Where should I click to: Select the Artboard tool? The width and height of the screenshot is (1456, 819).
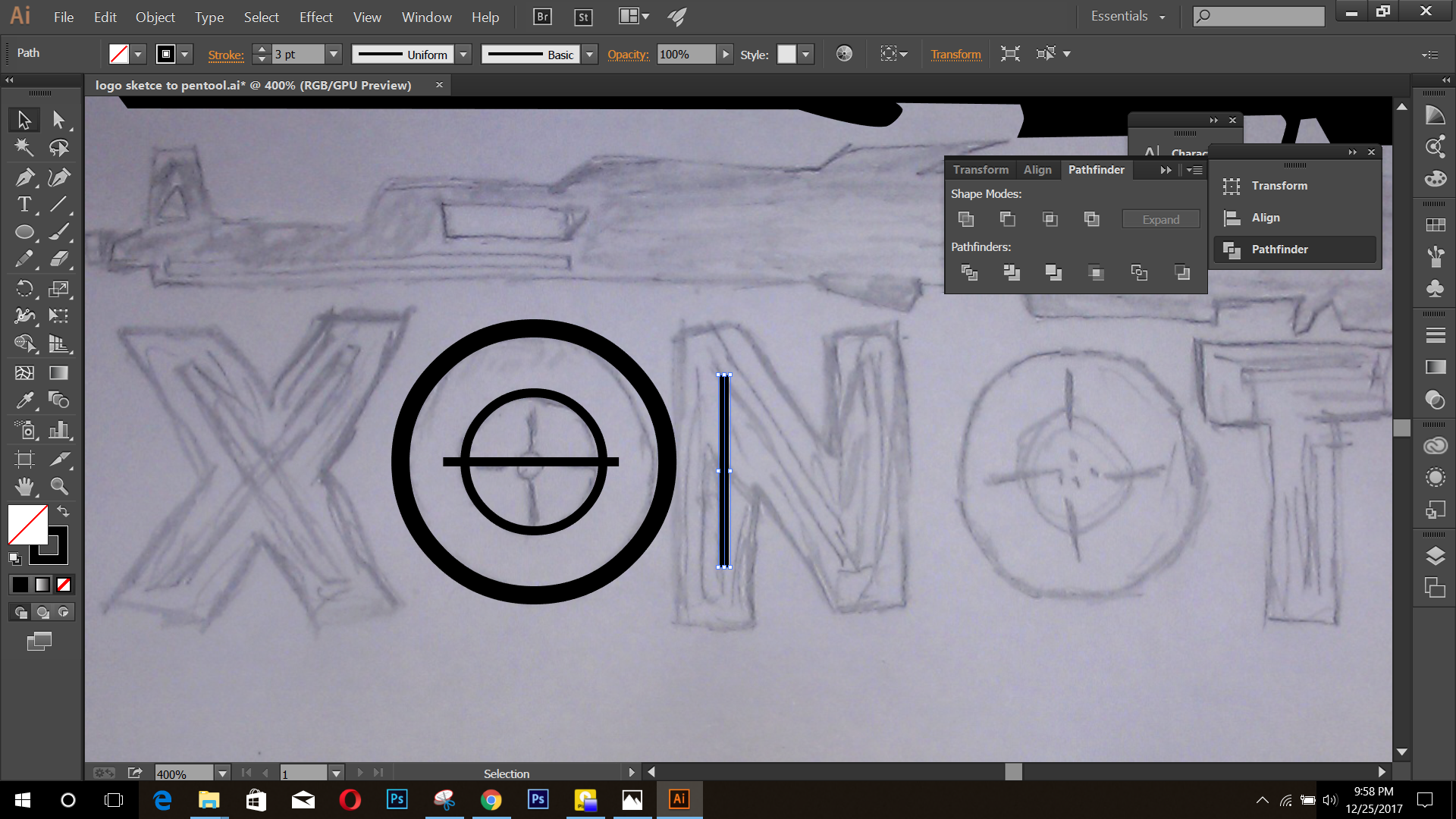click(x=24, y=459)
